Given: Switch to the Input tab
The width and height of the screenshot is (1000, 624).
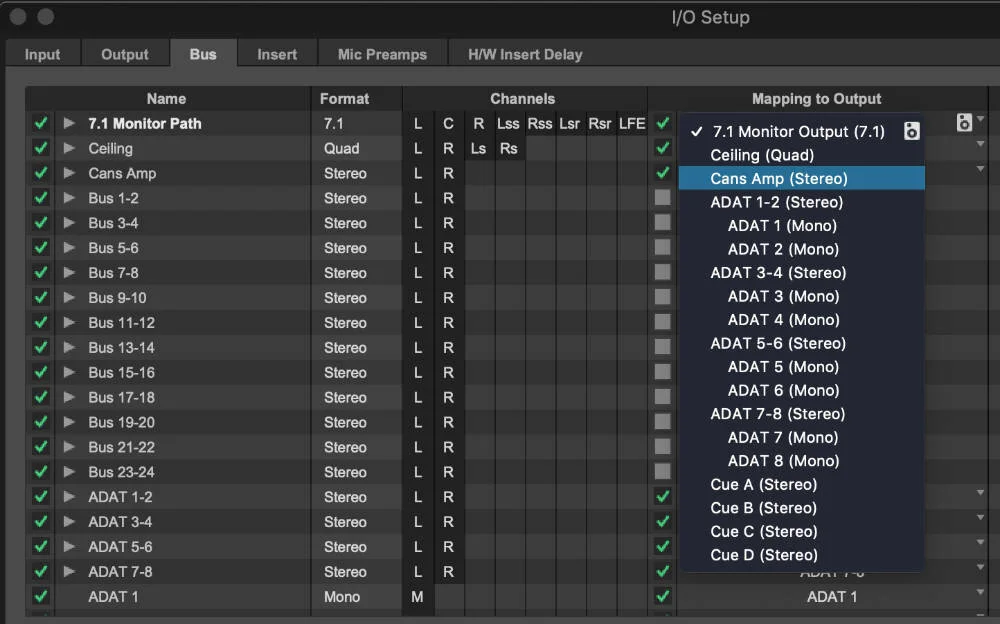Looking at the screenshot, I should tap(42, 54).
